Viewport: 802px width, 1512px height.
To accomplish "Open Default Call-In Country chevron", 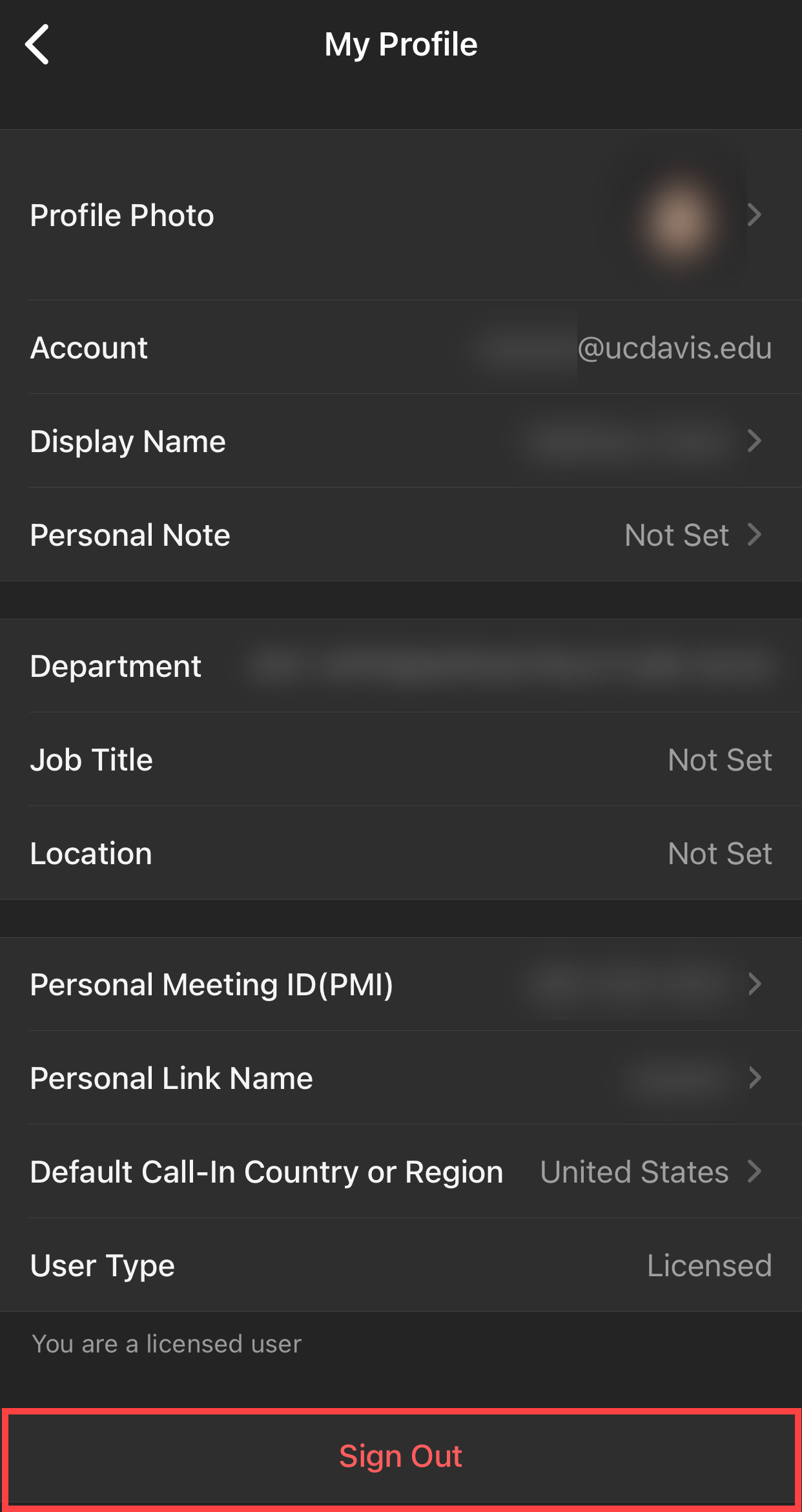I will (x=754, y=1172).
